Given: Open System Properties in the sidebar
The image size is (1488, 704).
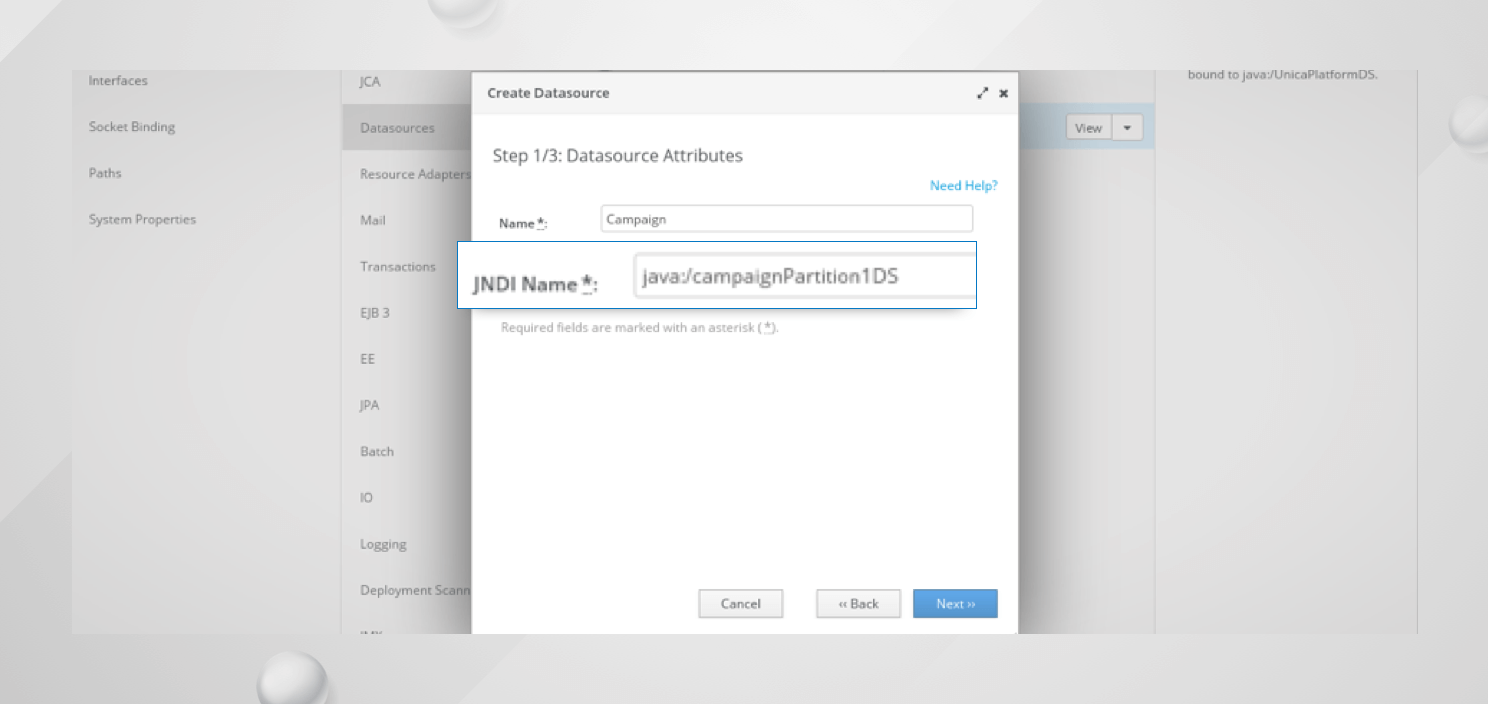Looking at the screenshot, I should click(x=142, y=219).
